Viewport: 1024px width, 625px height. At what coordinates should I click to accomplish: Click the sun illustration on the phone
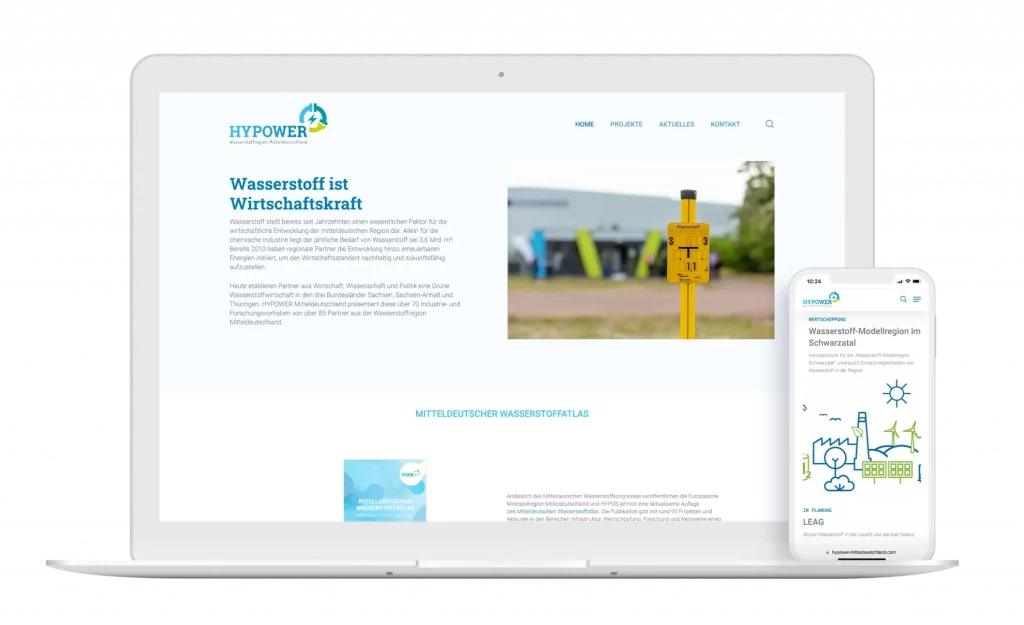tap(896, 393)
